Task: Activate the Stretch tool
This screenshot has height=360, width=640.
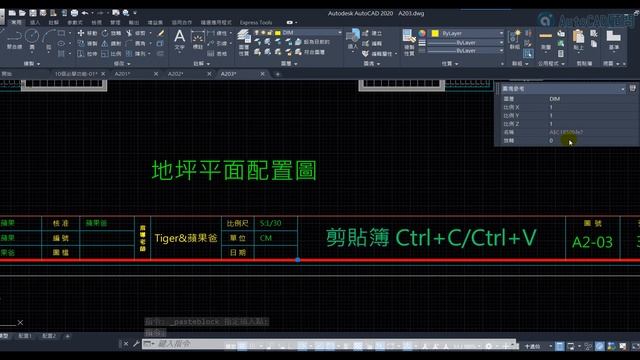Action: coord(87,53)
